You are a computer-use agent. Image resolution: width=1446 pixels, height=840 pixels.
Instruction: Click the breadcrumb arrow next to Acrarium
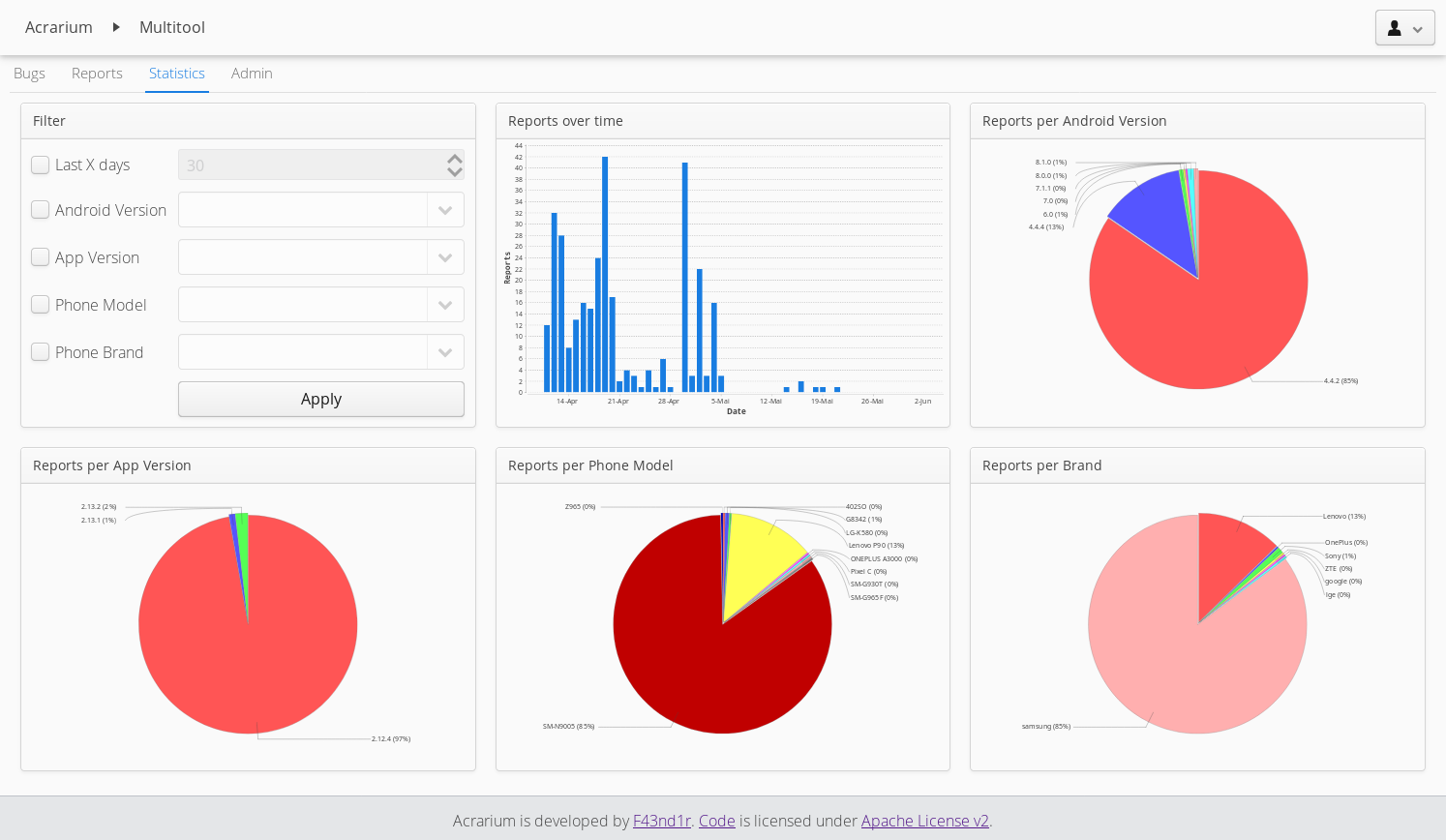tap(116, 27)
